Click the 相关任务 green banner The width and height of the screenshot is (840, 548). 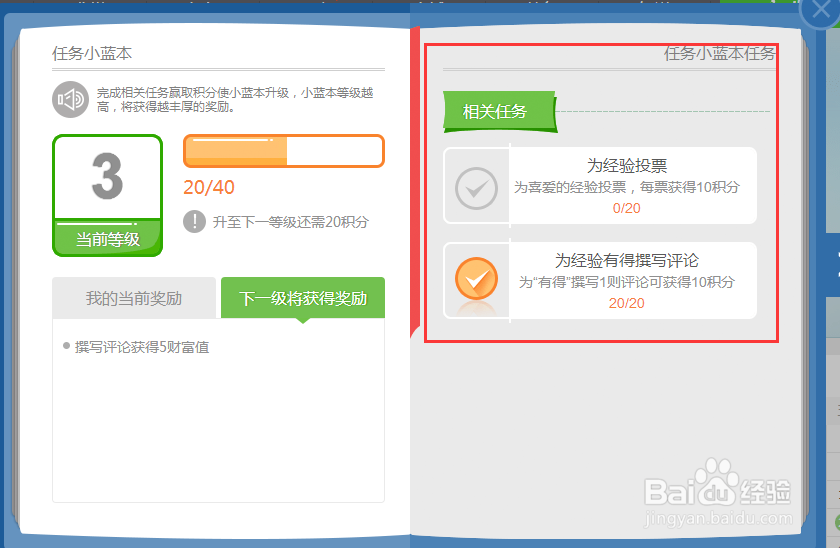[x=499, y=112]
